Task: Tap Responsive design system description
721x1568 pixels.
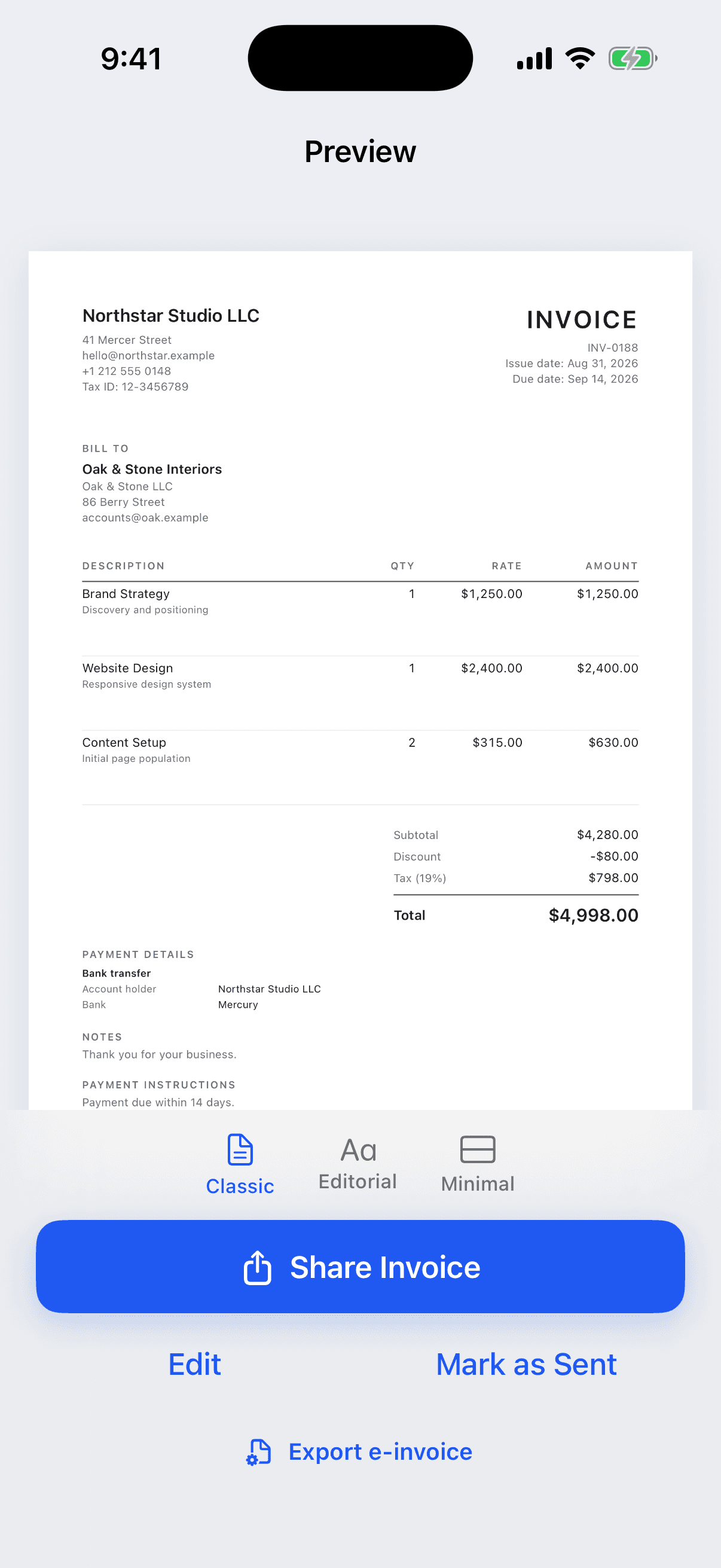Action: 146,684
